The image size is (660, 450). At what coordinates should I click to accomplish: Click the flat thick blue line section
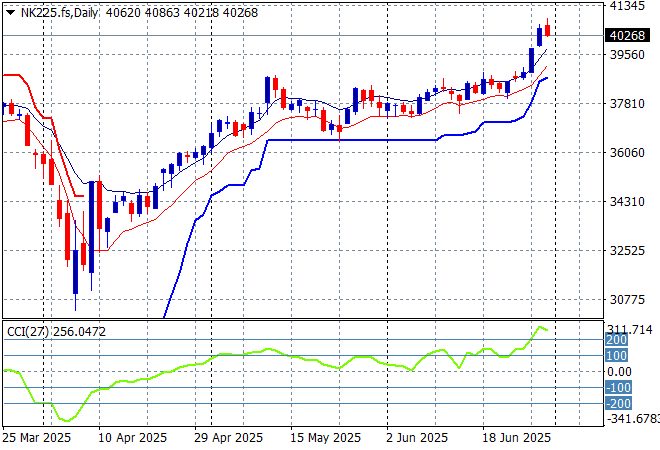click(x=350, y=140)
